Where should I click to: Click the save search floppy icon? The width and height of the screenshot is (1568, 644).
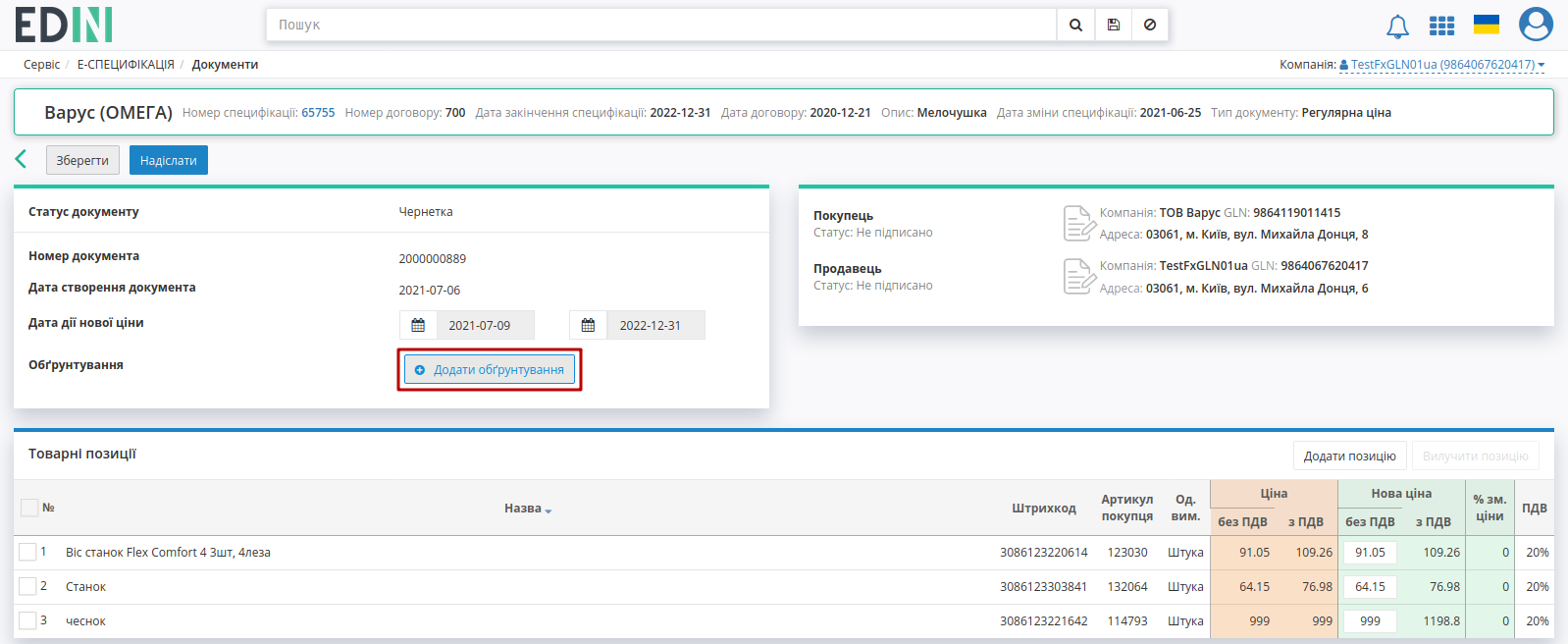coord(1113,25)
